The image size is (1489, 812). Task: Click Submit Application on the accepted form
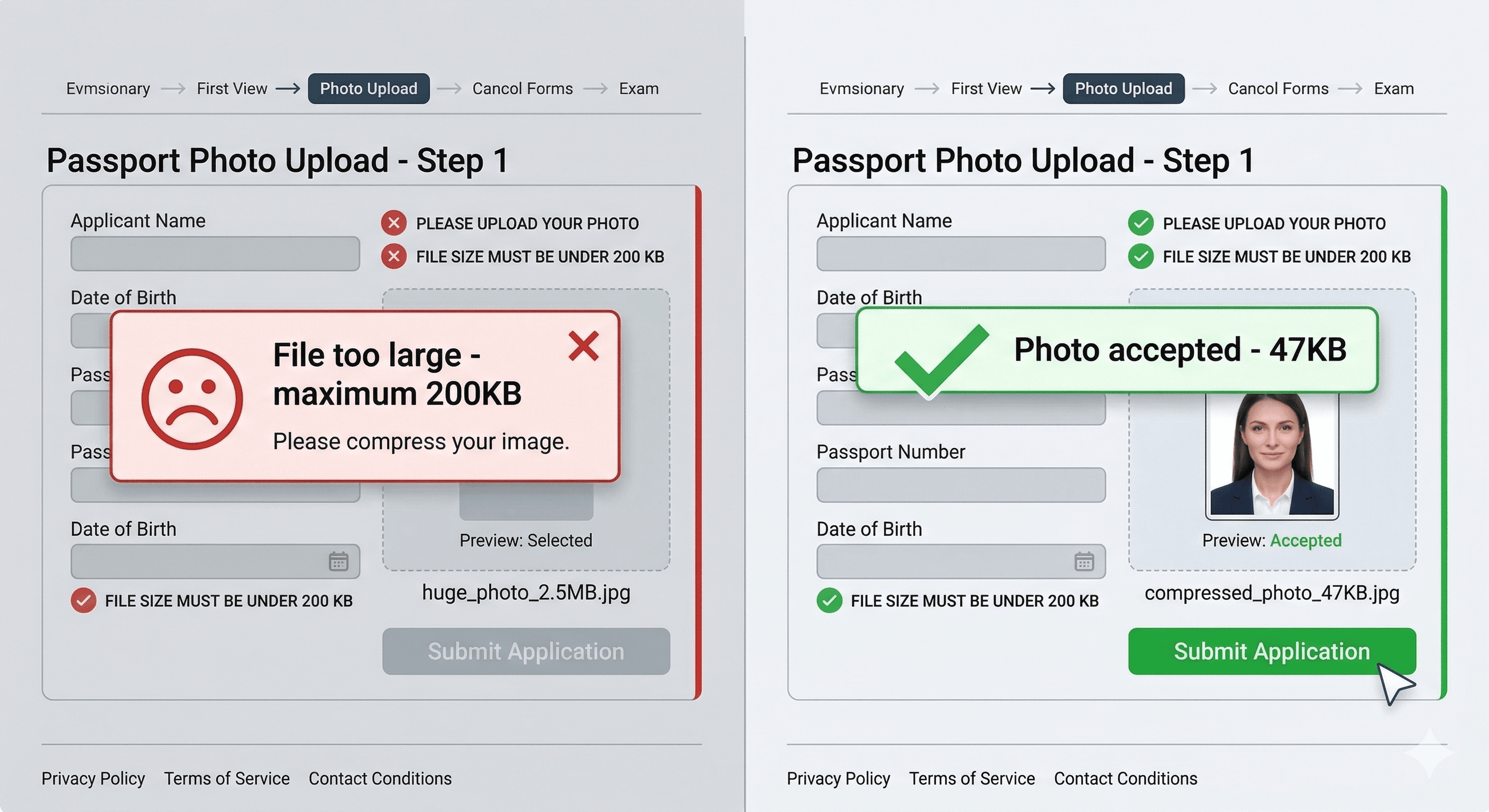(x=1272, y=651)
